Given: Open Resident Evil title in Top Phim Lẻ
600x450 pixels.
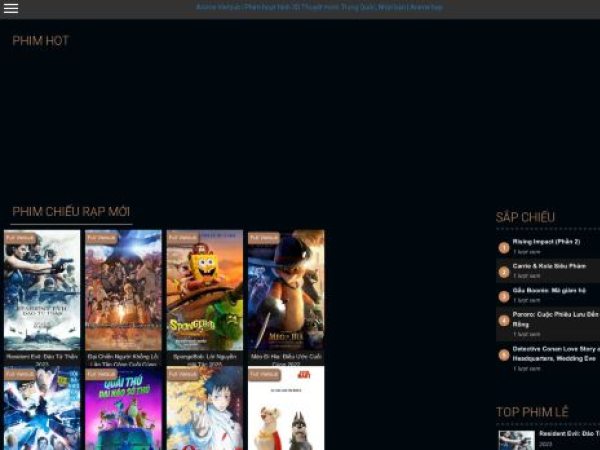Looking at the screenshot, I should click(569, 434).
